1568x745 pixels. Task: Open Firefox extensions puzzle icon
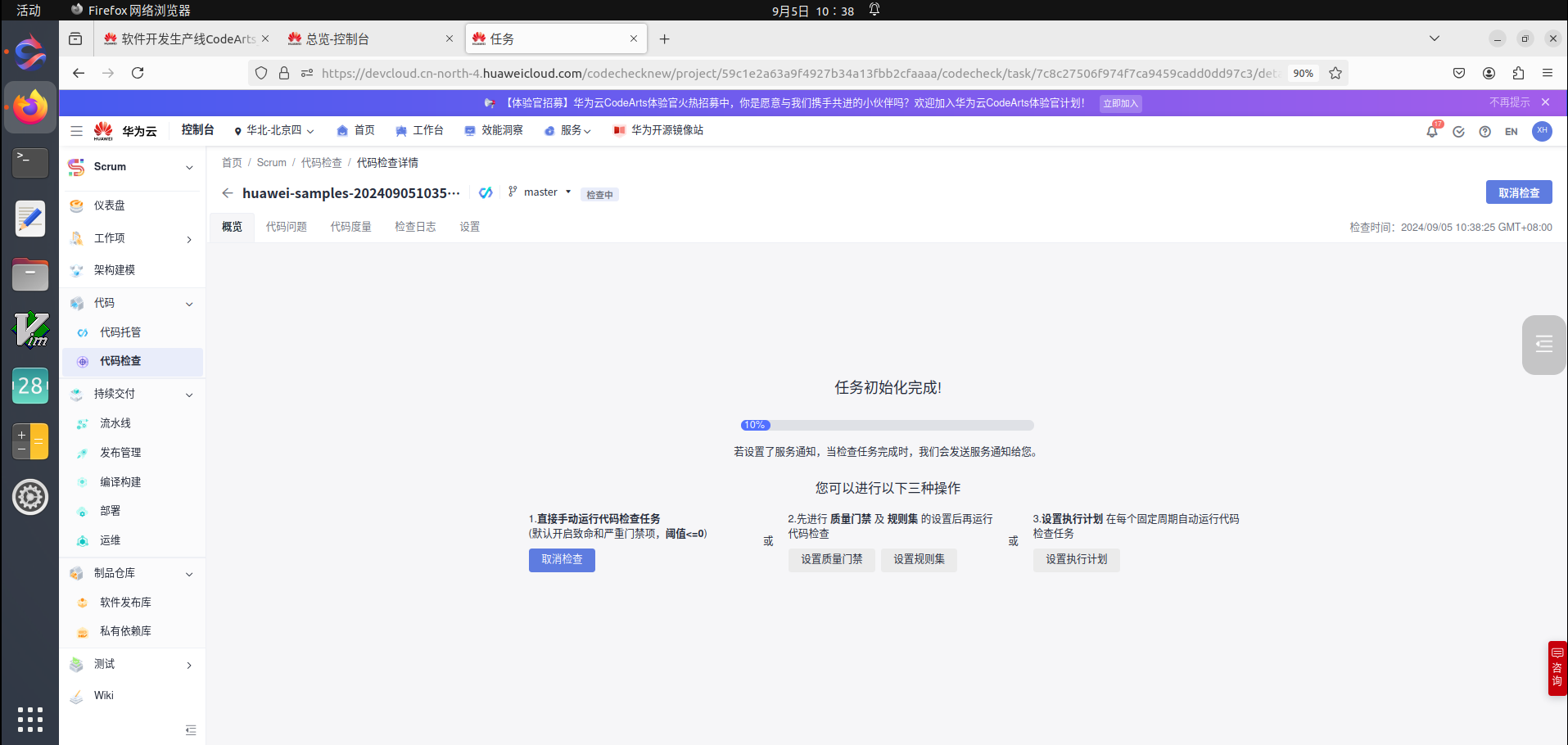pos(1518,73)
